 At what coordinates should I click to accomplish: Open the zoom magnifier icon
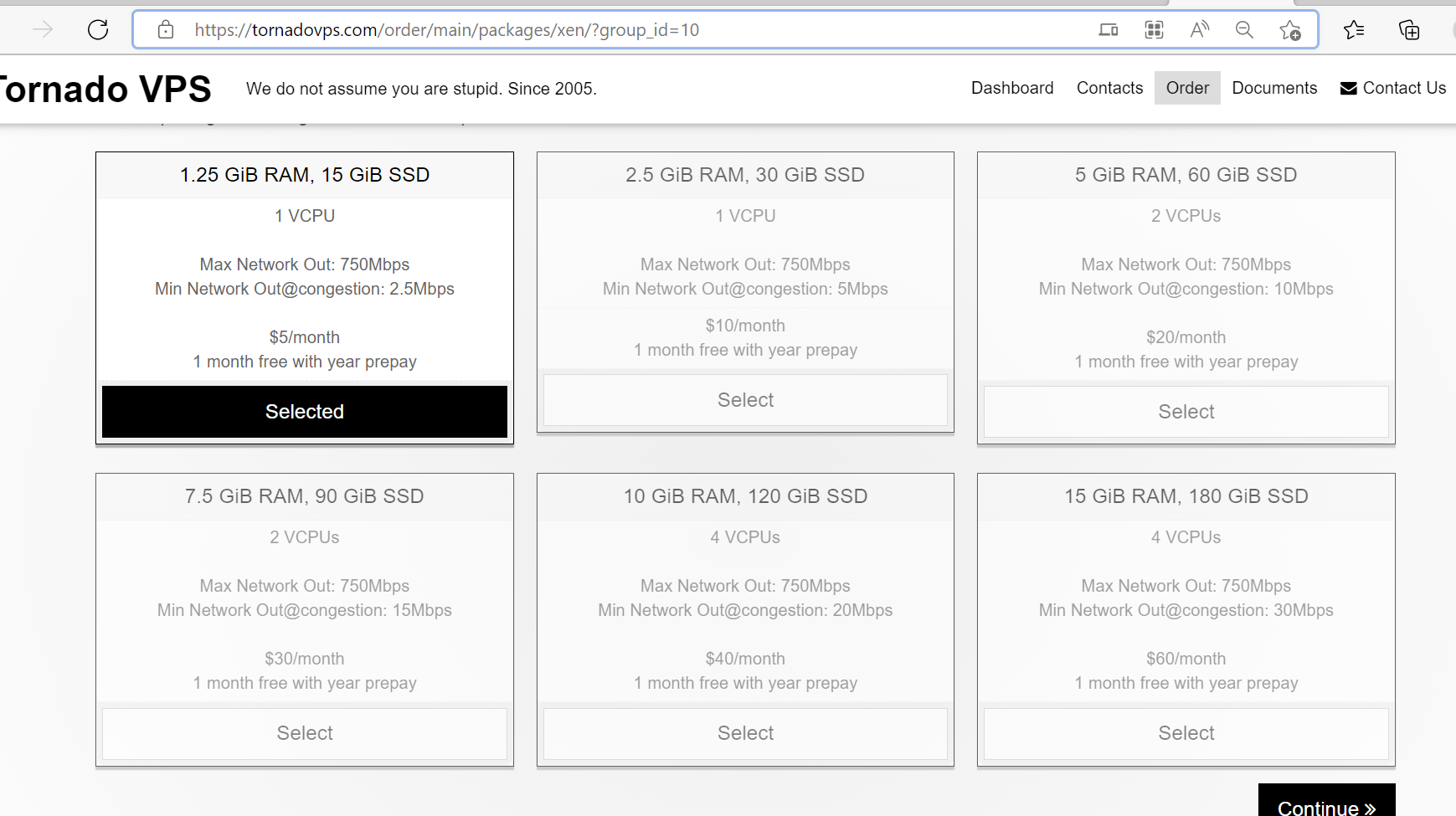tap(1245, 30)
